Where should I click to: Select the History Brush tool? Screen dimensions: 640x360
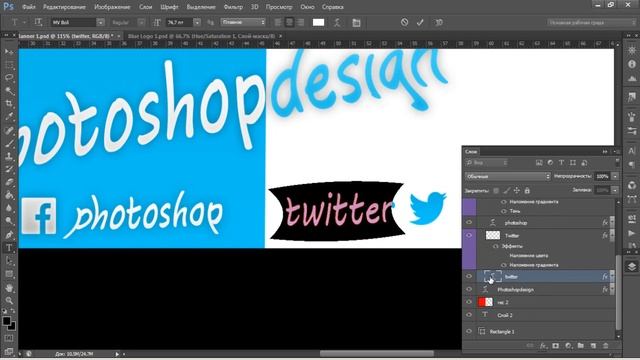(x=9, y=169)
